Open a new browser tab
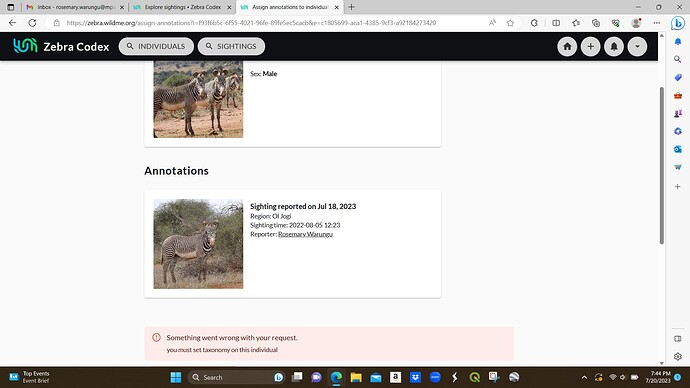 (351, 7)
